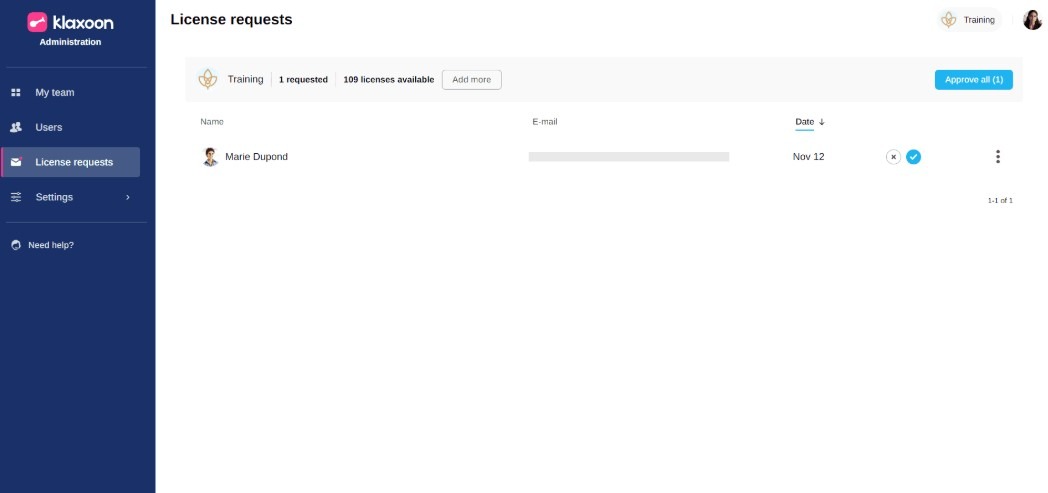This screenshot has height=493, width=1048.
Task: Open the Training workspace selector
Action: coord(969,20)
